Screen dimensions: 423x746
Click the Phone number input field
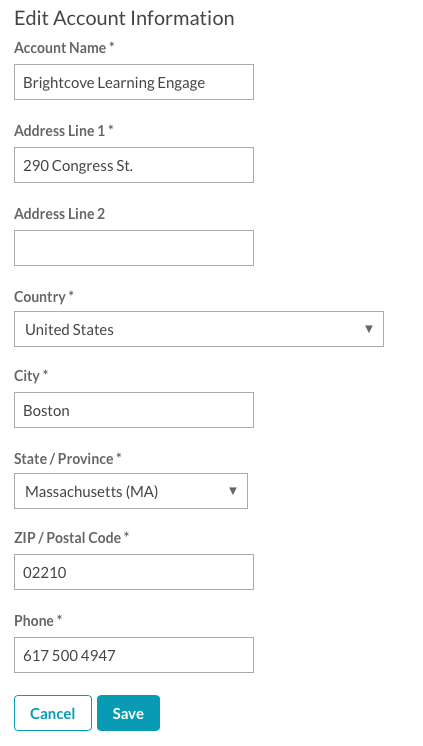click(x=134, y=655)
